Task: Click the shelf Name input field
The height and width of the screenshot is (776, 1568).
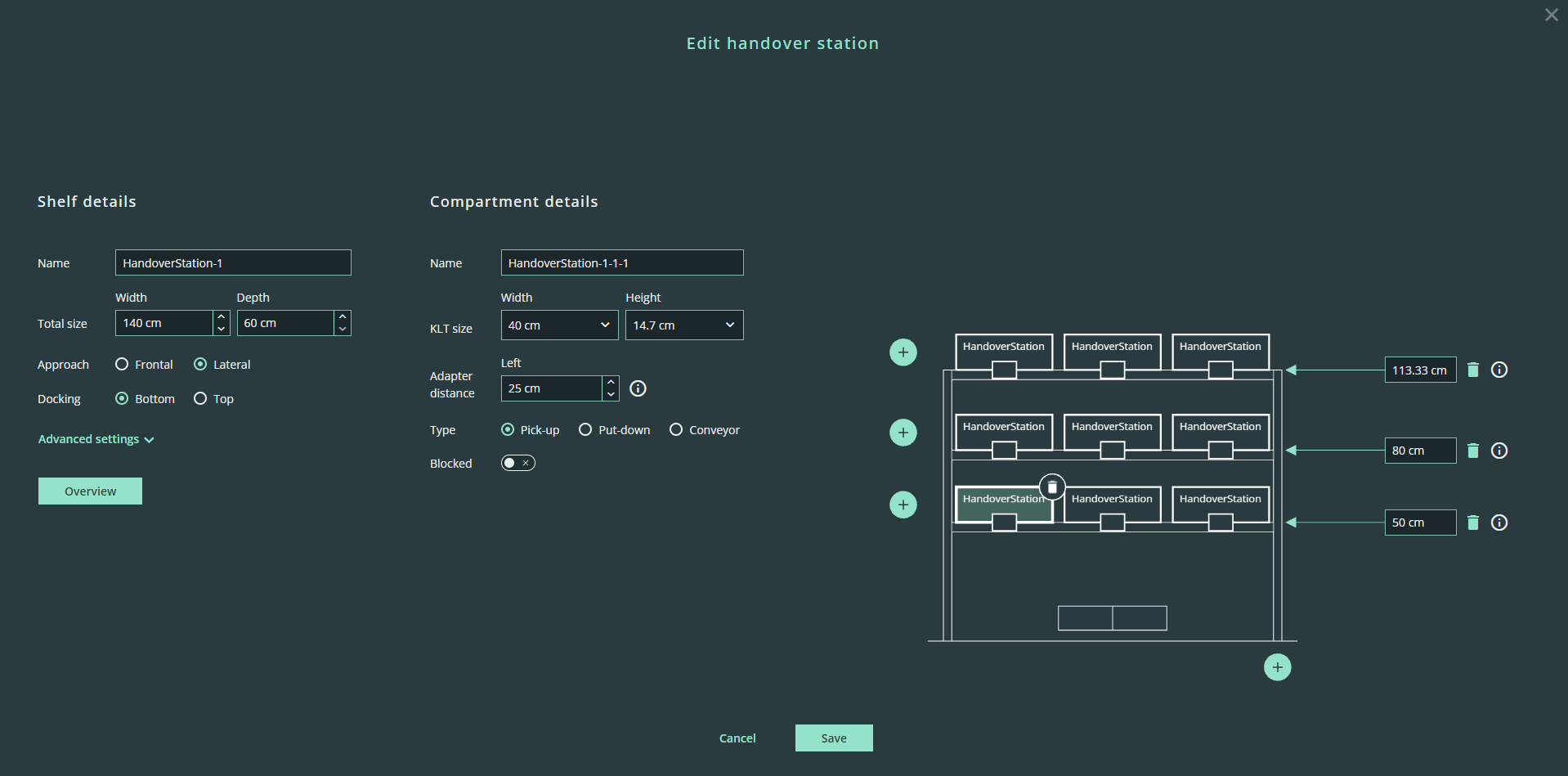Action: [233, 263]
